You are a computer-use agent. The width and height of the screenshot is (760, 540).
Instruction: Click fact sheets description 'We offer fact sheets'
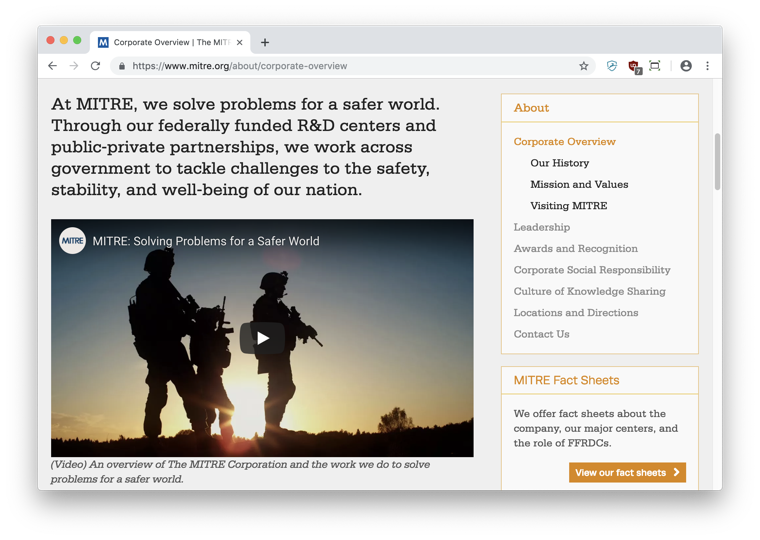[x=596, y=429]
